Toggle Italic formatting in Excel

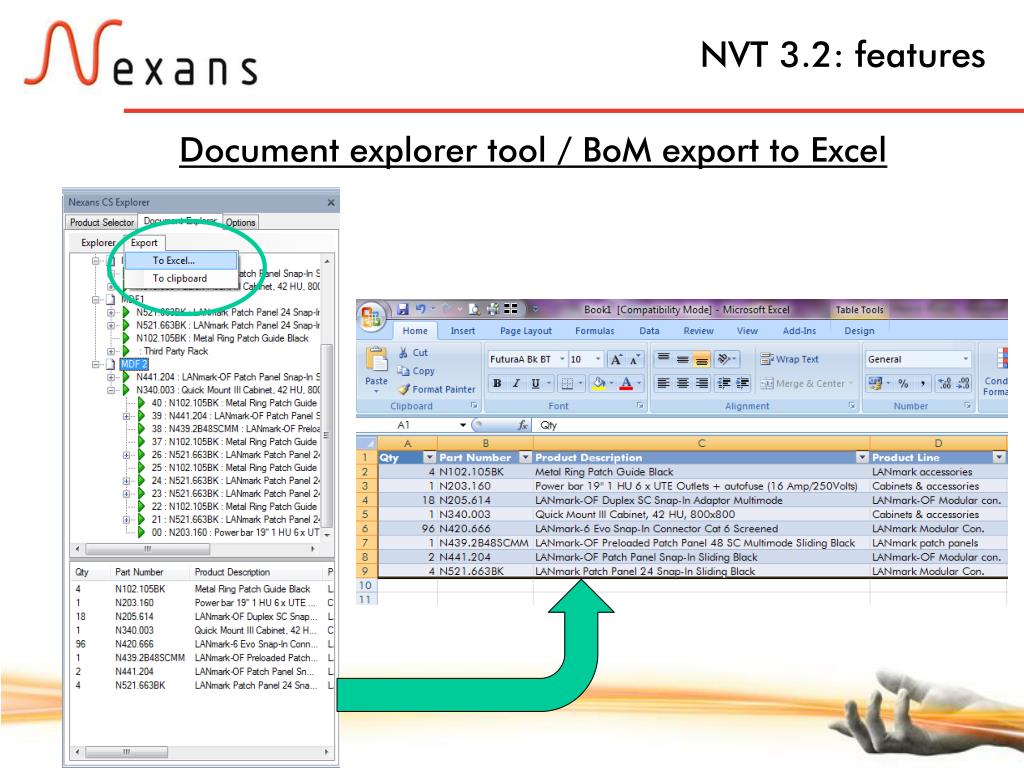[516, 383]
